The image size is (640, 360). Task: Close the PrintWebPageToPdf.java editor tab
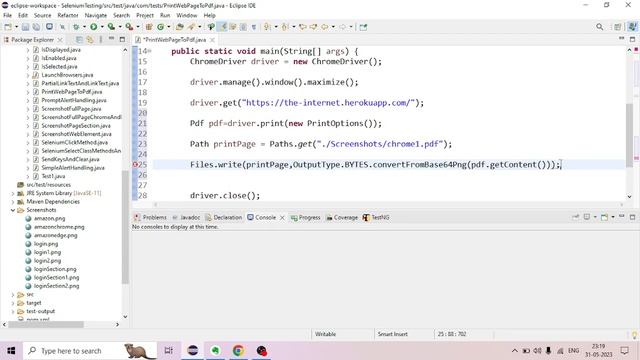click(212, 40)
